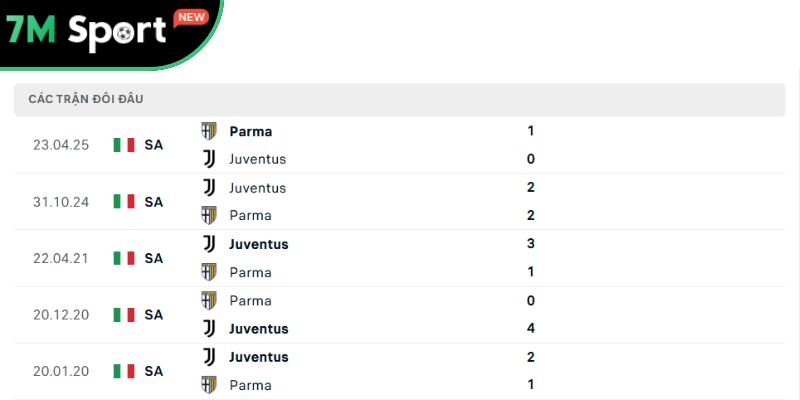The width and height of the screenshot is (800, 400).
Task: Click Juventus crest in 31.10.24 match
Action: click(209, 188)
